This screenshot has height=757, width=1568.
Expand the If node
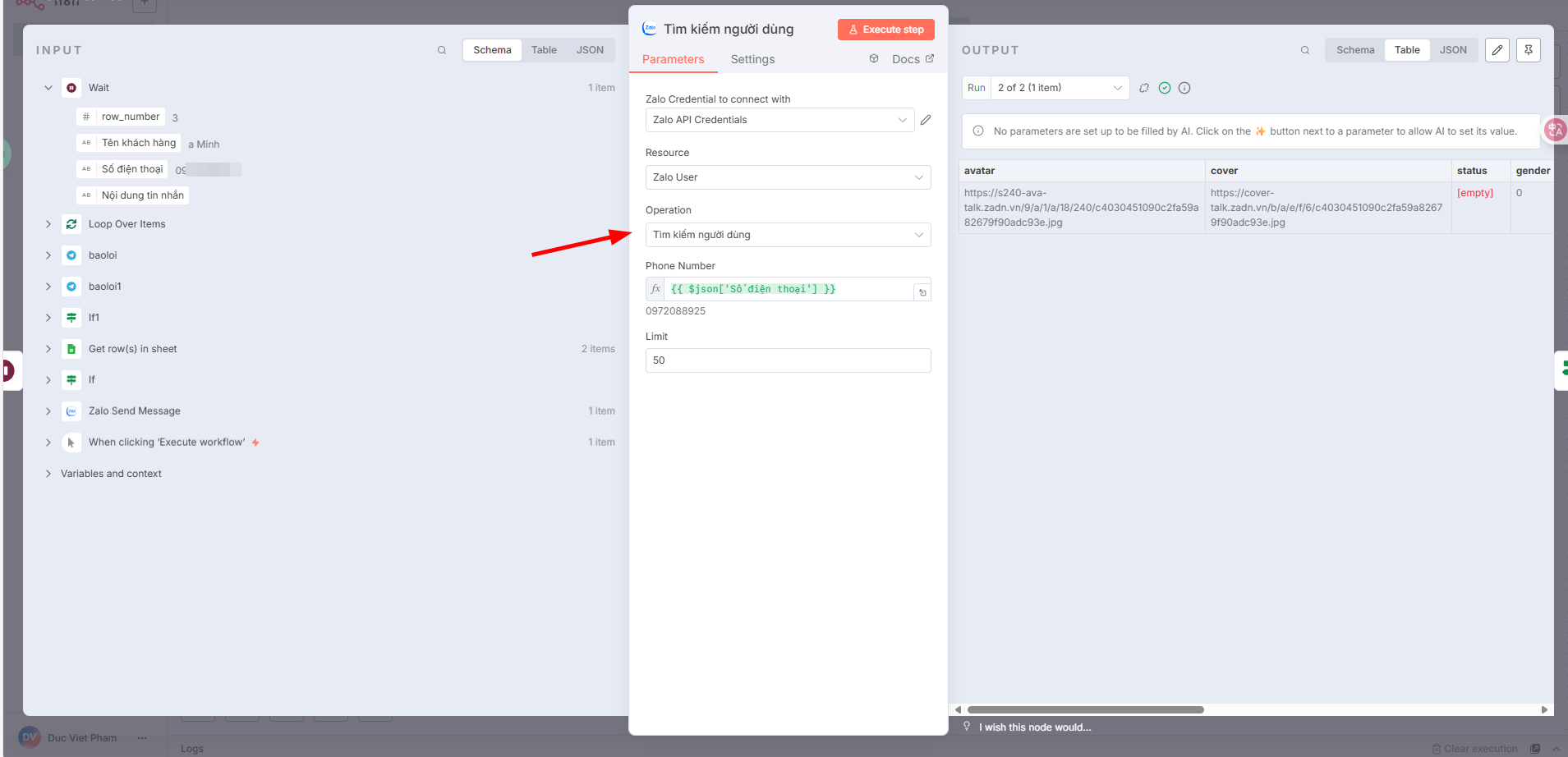click(48, 380)
